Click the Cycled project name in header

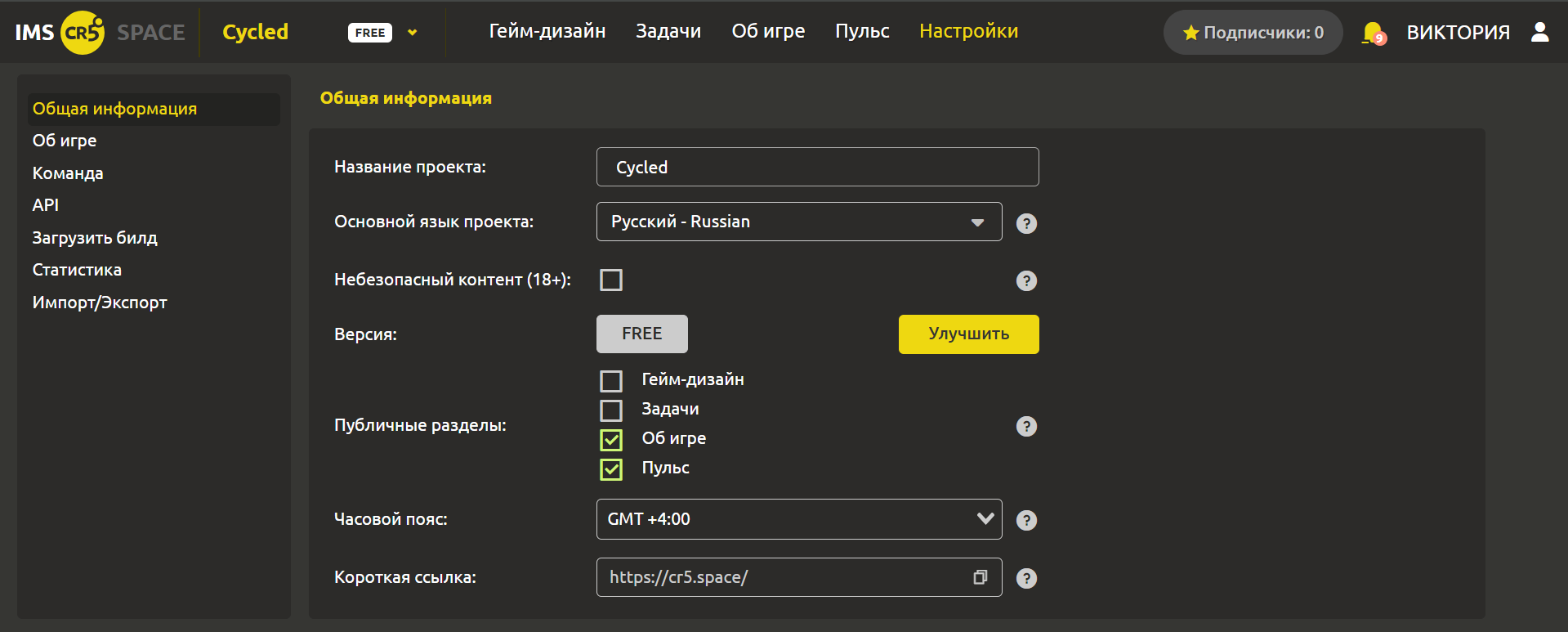click(256, 32)
